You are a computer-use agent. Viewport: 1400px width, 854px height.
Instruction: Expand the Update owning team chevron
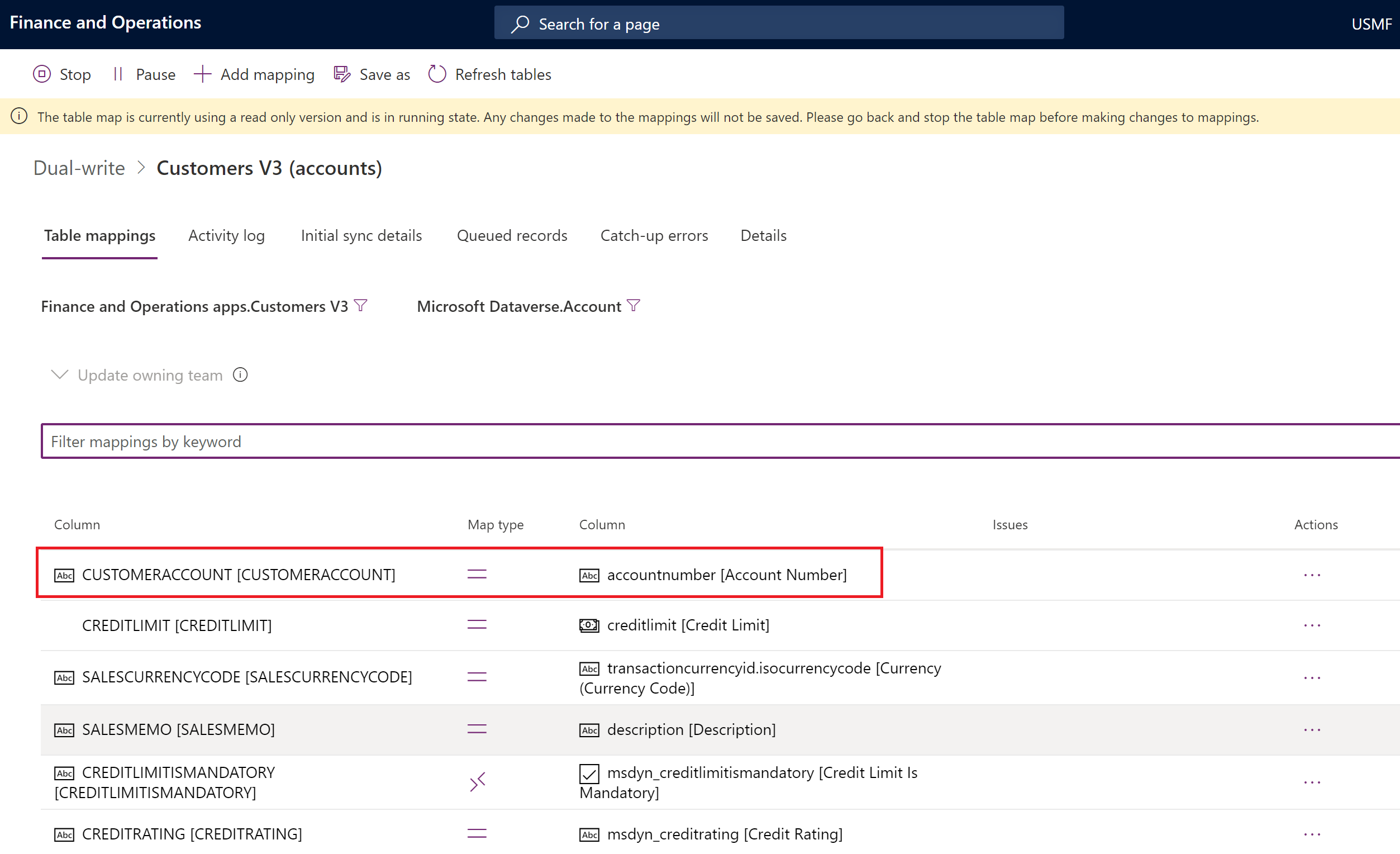[x=60, y=374]
